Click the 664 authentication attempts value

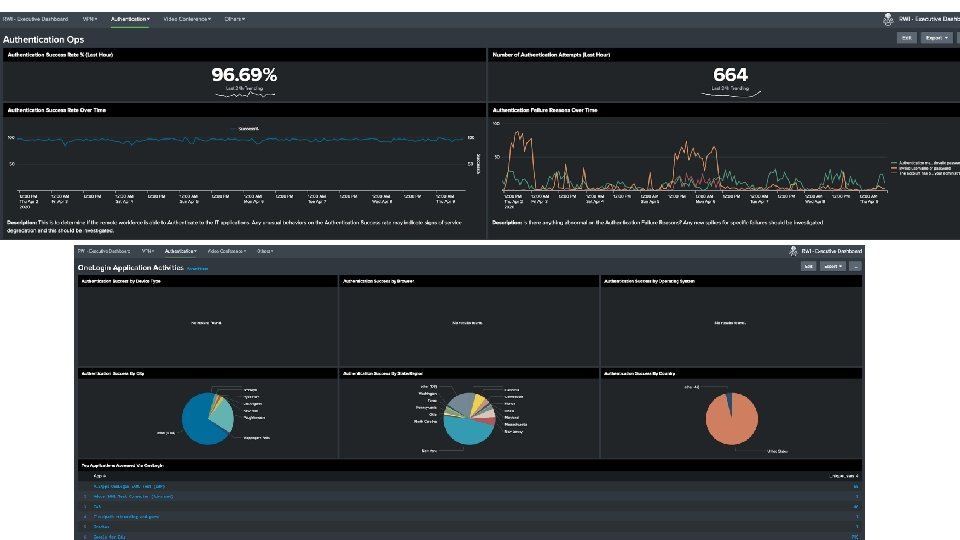(730, 75)
